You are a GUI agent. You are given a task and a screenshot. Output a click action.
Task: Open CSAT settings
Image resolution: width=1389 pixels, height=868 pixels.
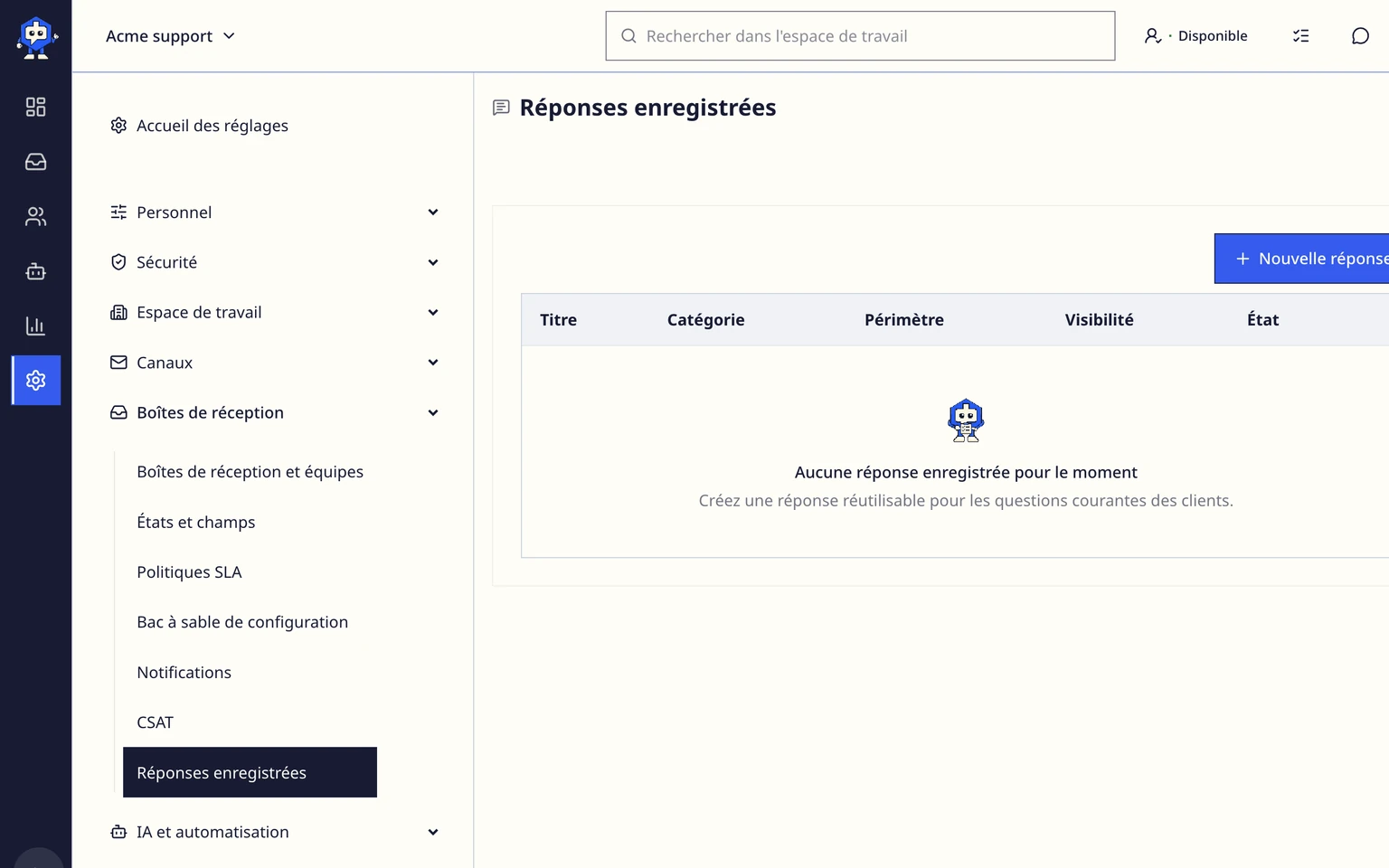click(250, 722)
